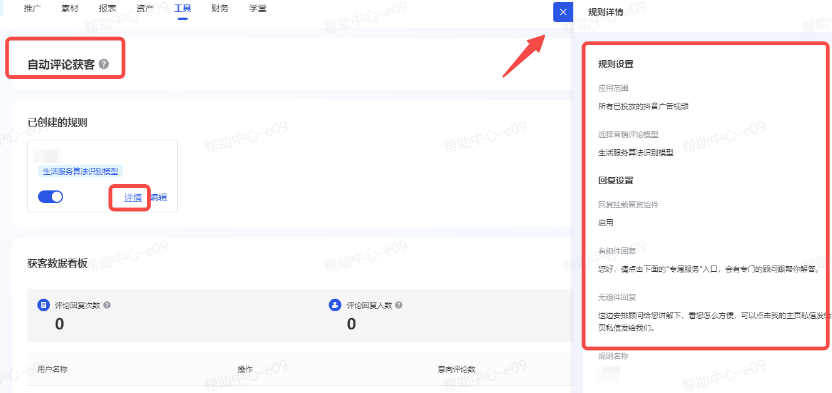Click the 所有已投放的抖音广告视频 value

click(x=643, y=106)
